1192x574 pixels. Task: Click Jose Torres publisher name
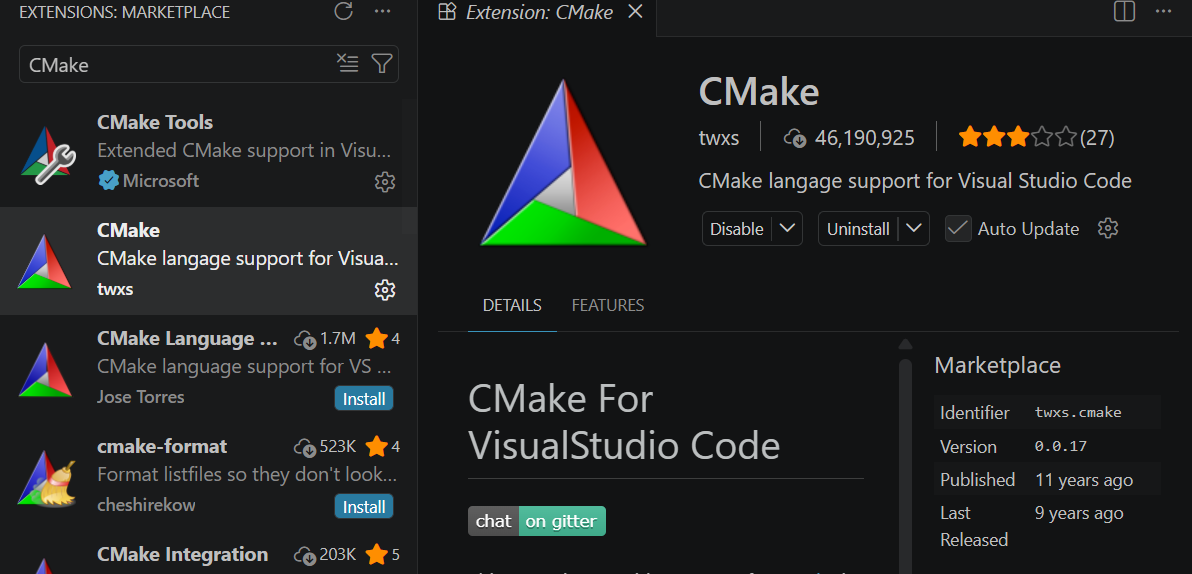coord(141,397)
